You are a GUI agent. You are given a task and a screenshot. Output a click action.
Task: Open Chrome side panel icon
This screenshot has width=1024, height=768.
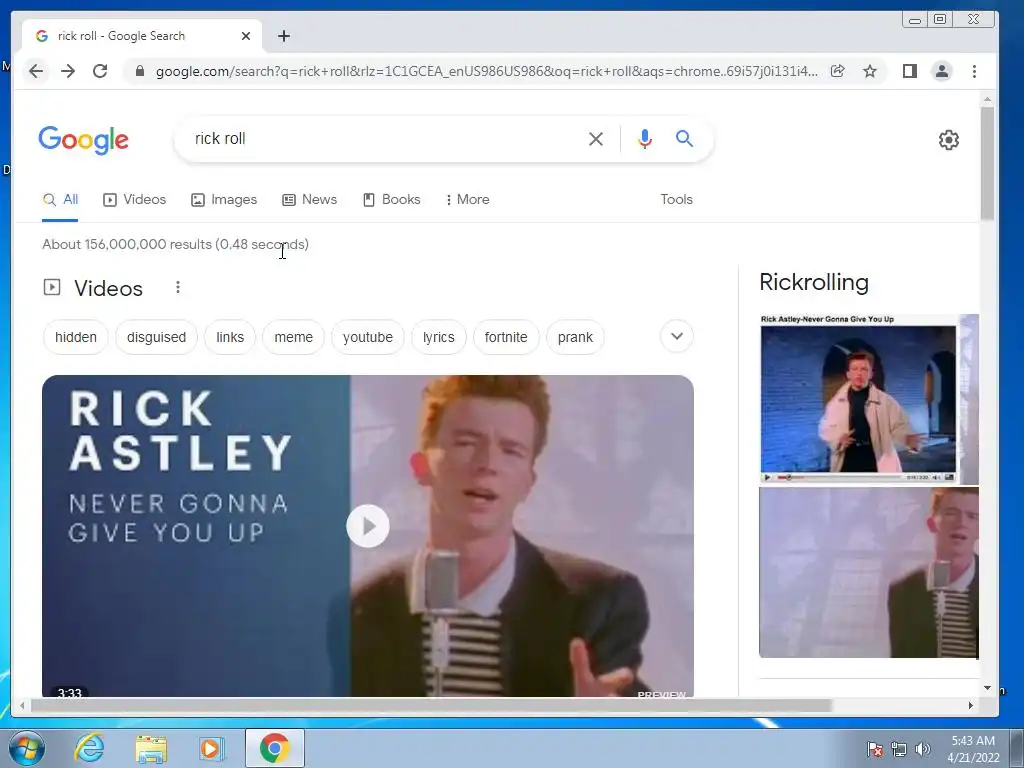pos(910,71)
